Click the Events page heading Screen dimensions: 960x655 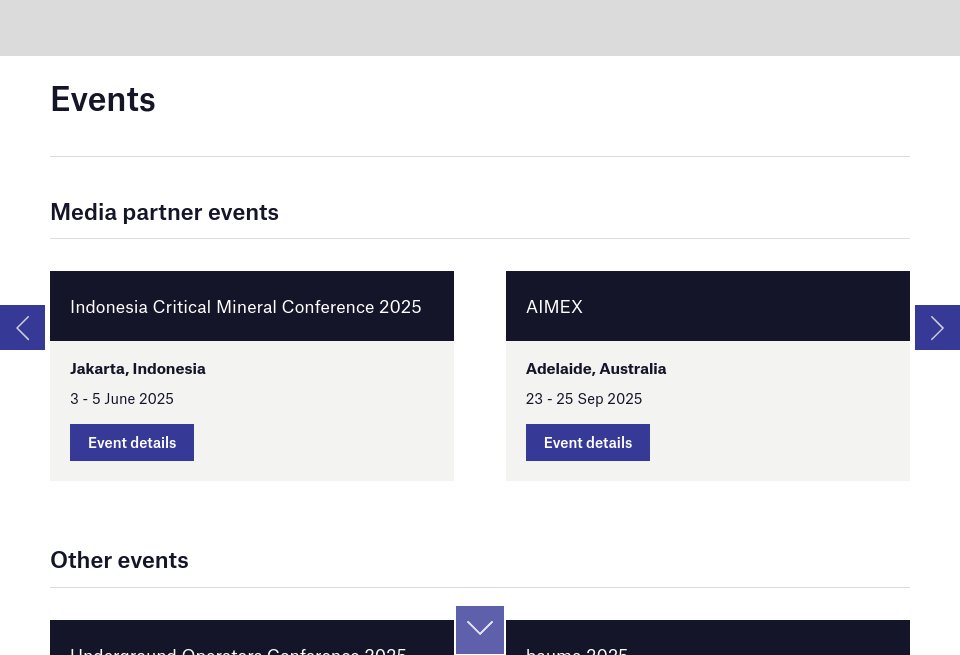coord(103,99)
